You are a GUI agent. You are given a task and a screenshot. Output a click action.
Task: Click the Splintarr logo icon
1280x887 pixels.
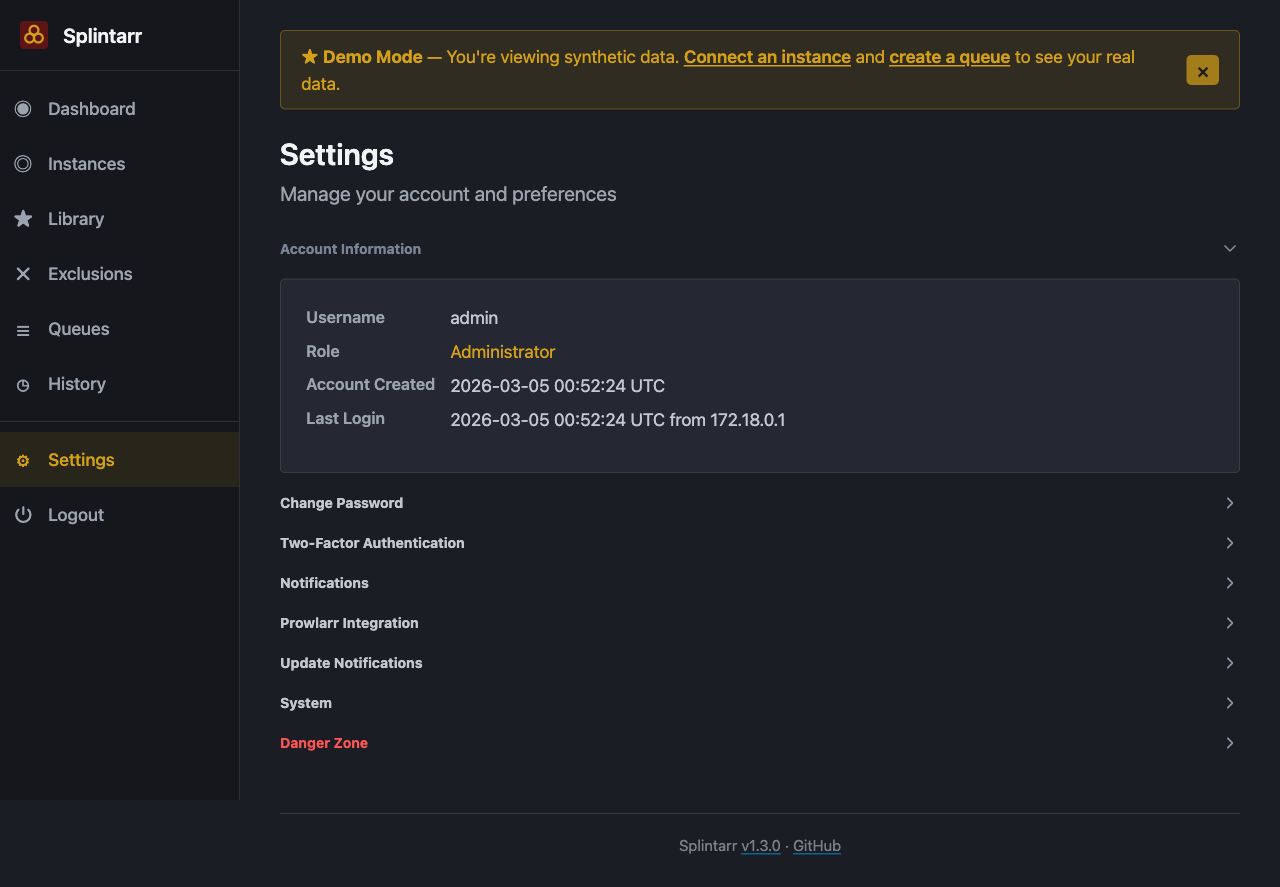(x=33, y=35)
